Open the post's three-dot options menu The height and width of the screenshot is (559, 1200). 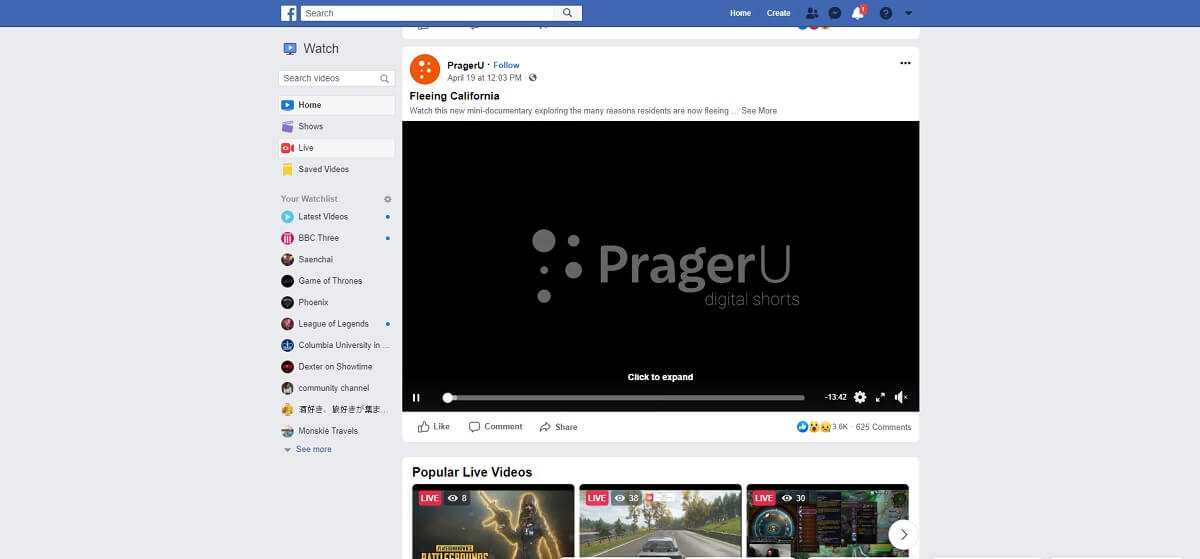pyautogui.click(x=905, y=63)
